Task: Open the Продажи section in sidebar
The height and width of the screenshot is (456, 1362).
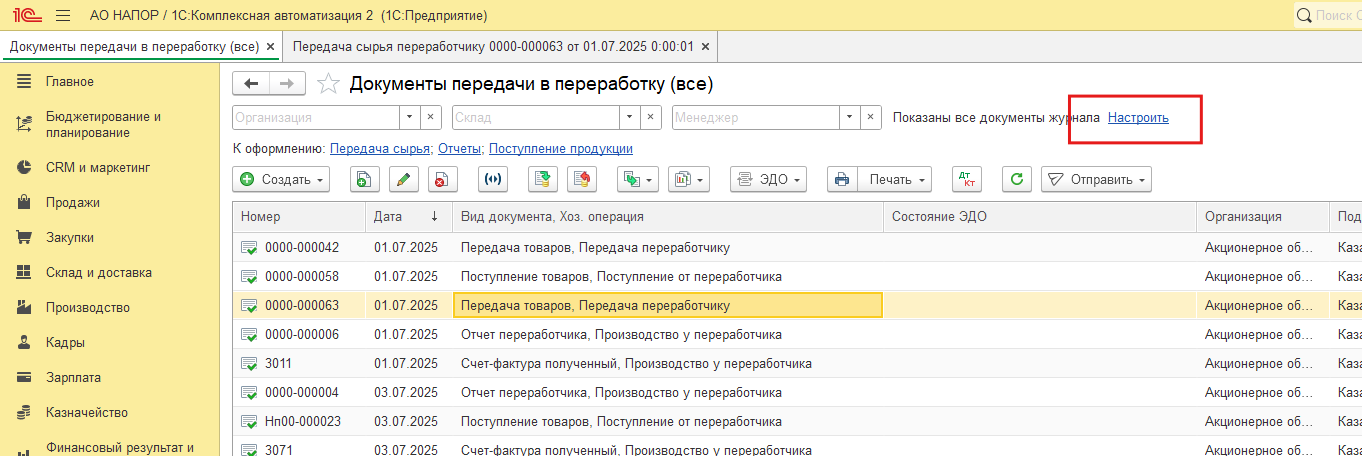Action: [72, 203]
